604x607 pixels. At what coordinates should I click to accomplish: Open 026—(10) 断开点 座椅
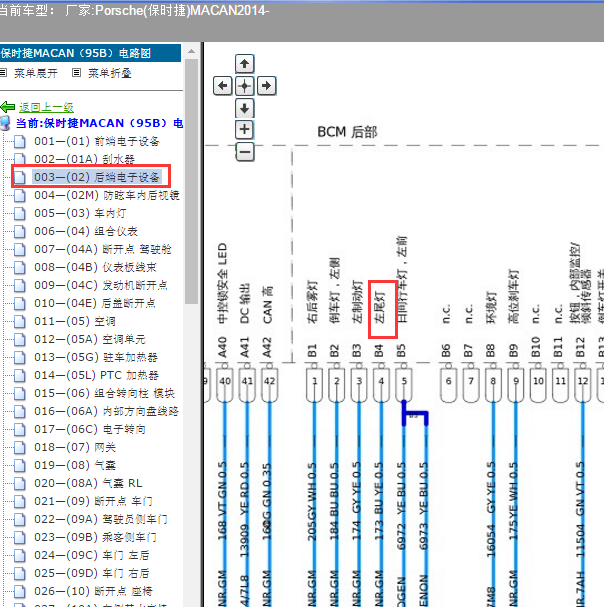93,591
